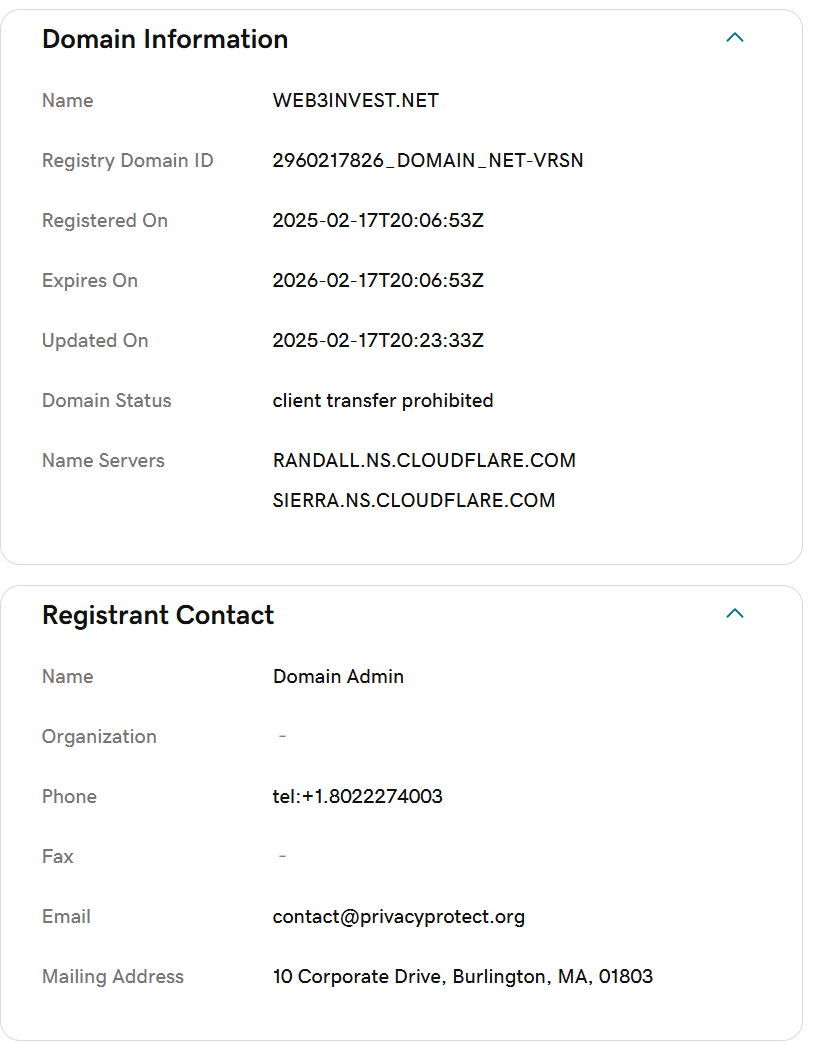Viewport: 815px width, 1045px height.
Task: Click the Registered On timestamp
Action: tap(378, 221)
